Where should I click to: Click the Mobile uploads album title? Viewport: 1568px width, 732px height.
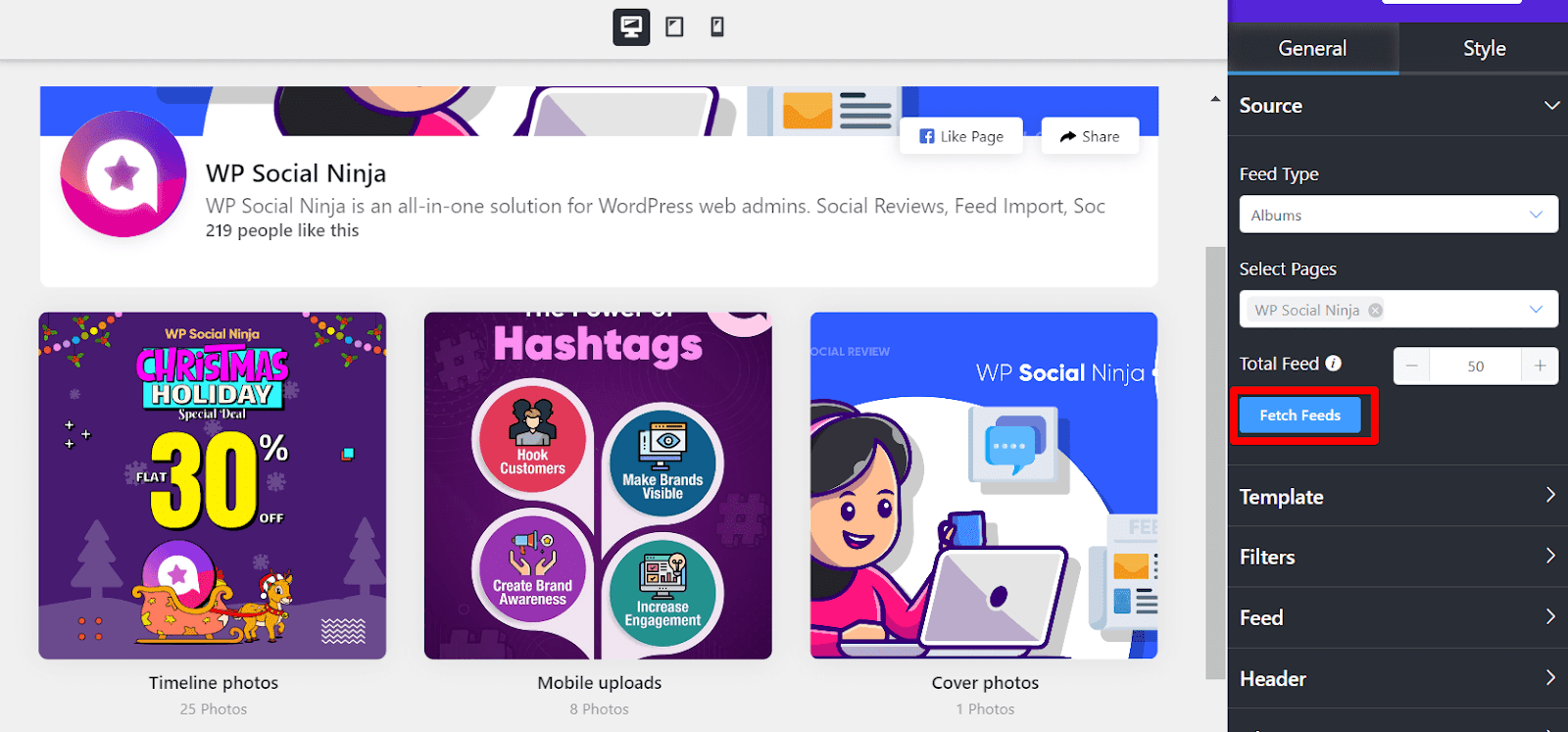pos(600,683)
